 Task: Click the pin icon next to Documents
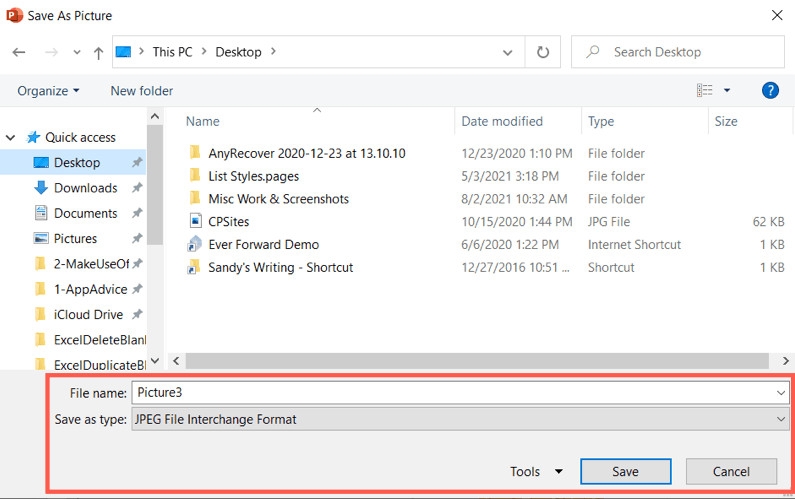[x=137, y=213]
